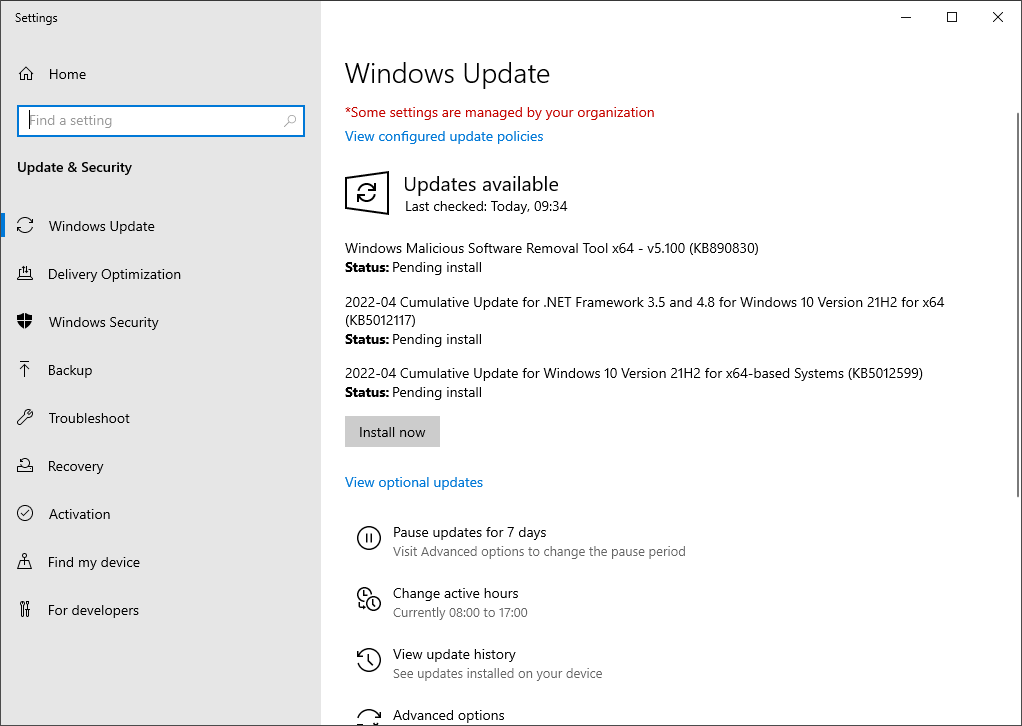The height and width of the screenshot is (726, 1022).
Task: Open Change active hours clock icon
Action: pyautogui.click(x=369, y=599)
